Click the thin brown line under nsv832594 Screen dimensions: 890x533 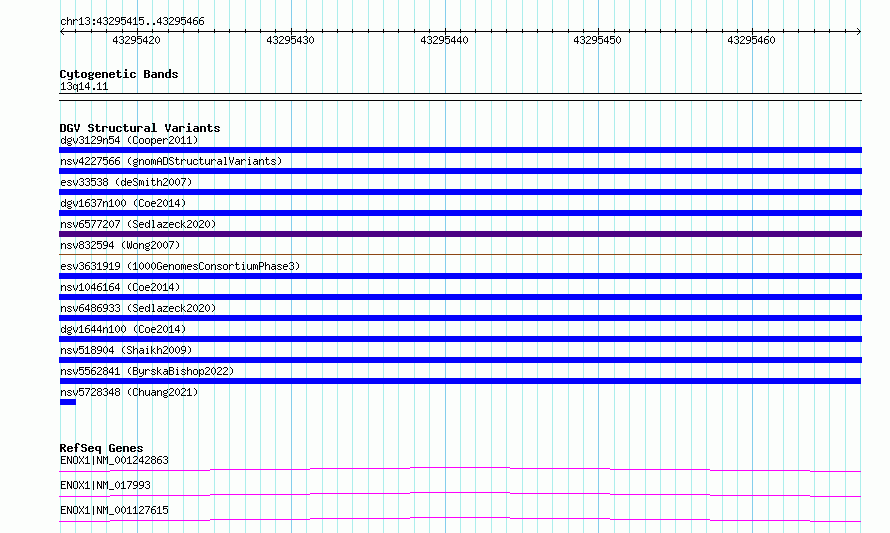click(460, 254)
